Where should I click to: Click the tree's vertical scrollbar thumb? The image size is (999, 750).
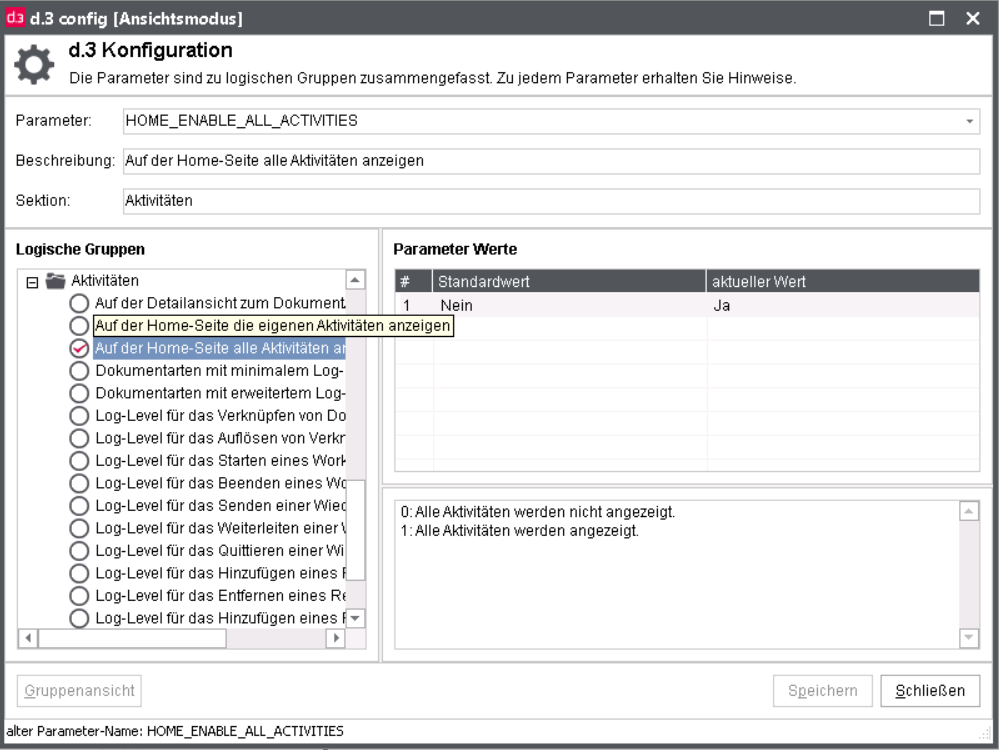355,530
